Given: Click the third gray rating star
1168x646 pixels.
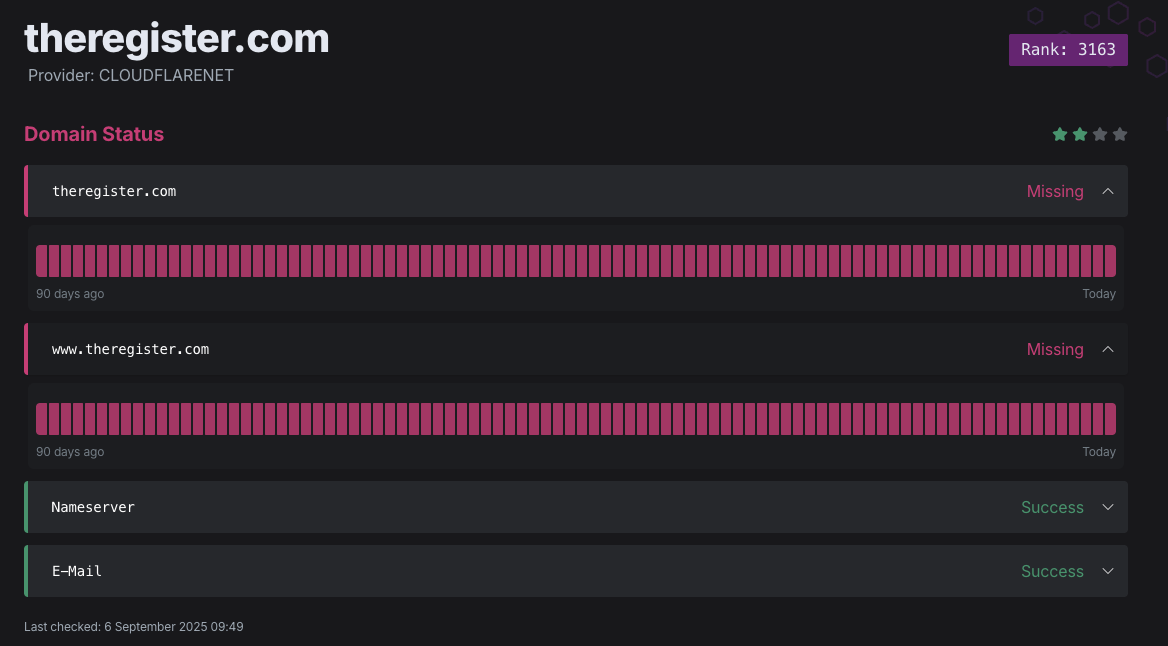Looking at the screenshot, I should (x=1100, y=134).
